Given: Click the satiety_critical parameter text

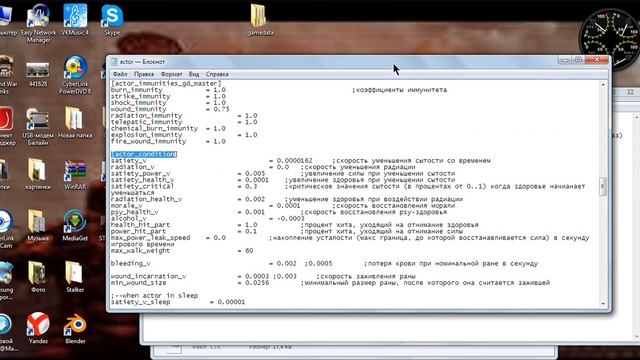Looking at the screenshot, I should [x=143, y=187].
